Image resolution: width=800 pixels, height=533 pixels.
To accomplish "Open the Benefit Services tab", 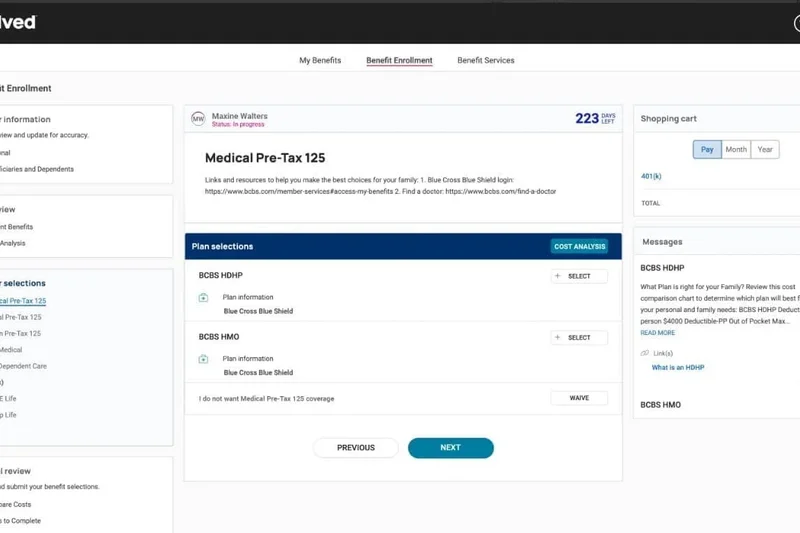I will pos(486,60).
